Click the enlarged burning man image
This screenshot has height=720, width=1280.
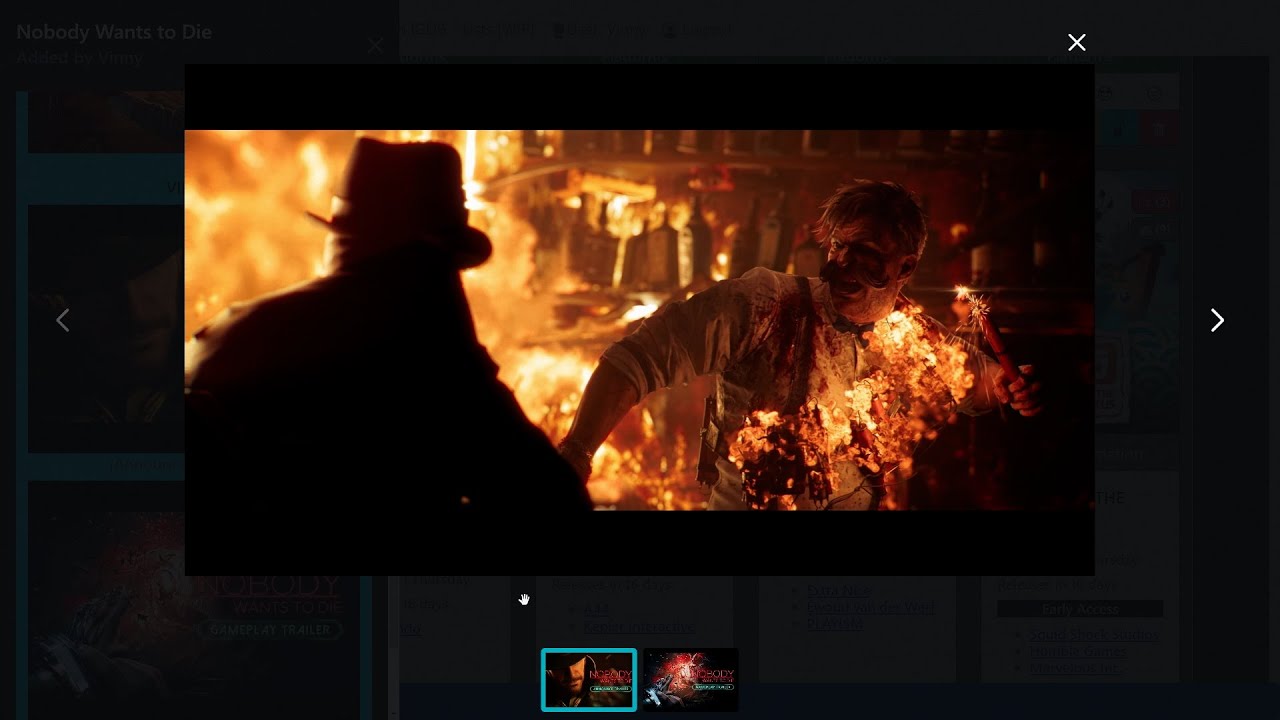tap(639, 320)
